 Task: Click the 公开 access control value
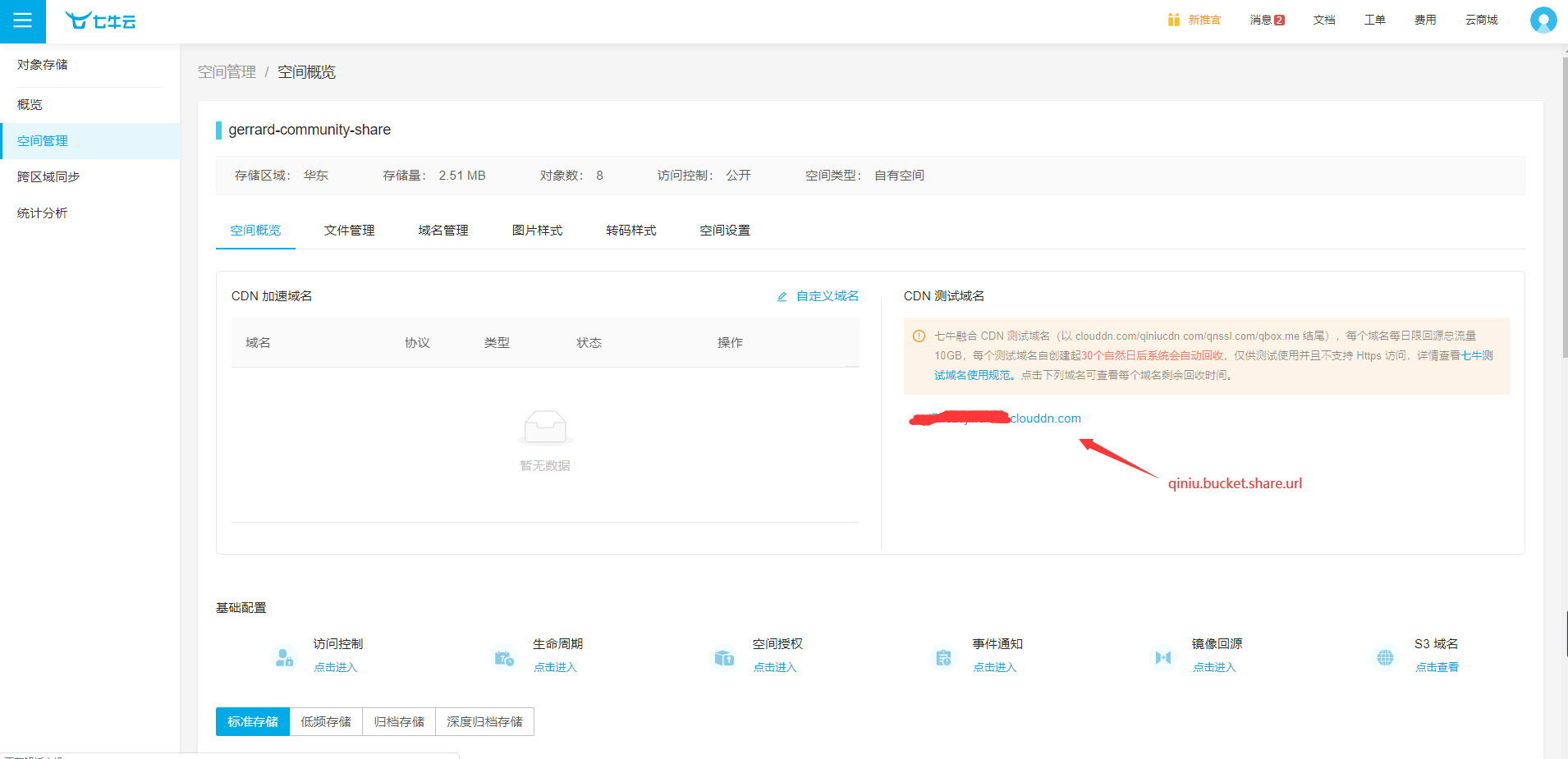[739, 176]
